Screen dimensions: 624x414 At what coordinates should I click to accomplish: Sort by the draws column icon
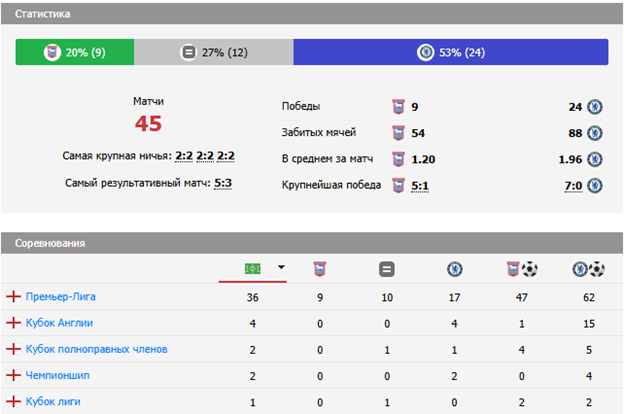click(386, 268)
